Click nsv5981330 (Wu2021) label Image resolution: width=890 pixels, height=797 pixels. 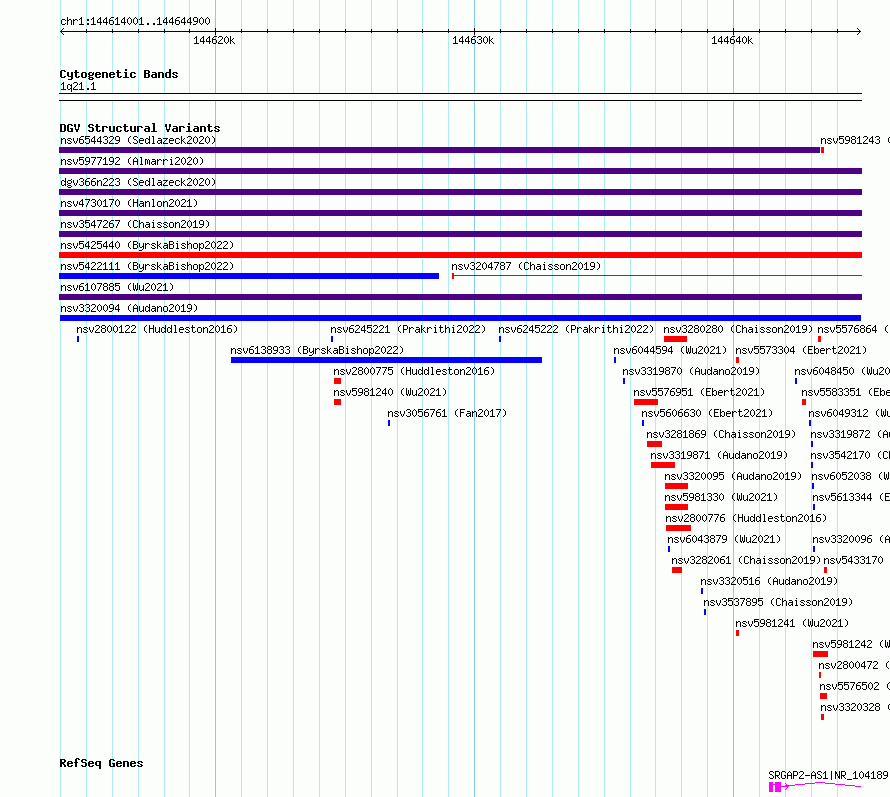721,497
